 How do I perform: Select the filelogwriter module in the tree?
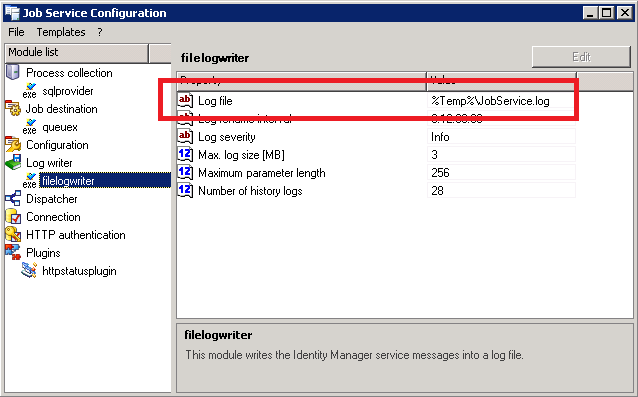pyautogui.click(x=105, y=181)
